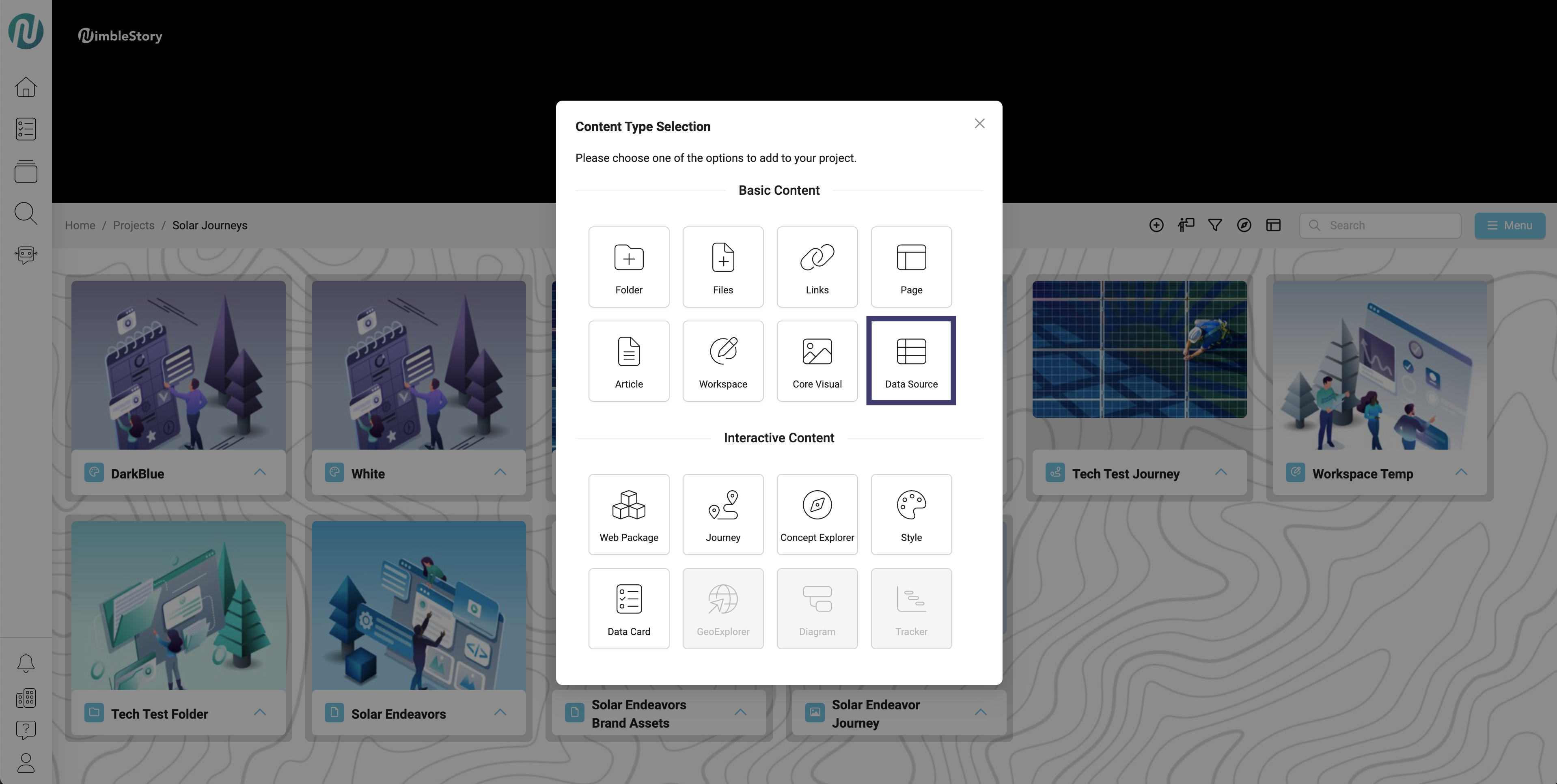Viewport: 1557px width, 784px height.
Task: Open the Workspace Temp thumbnail
Action: pyautogui.click(x=1379, y=364)
